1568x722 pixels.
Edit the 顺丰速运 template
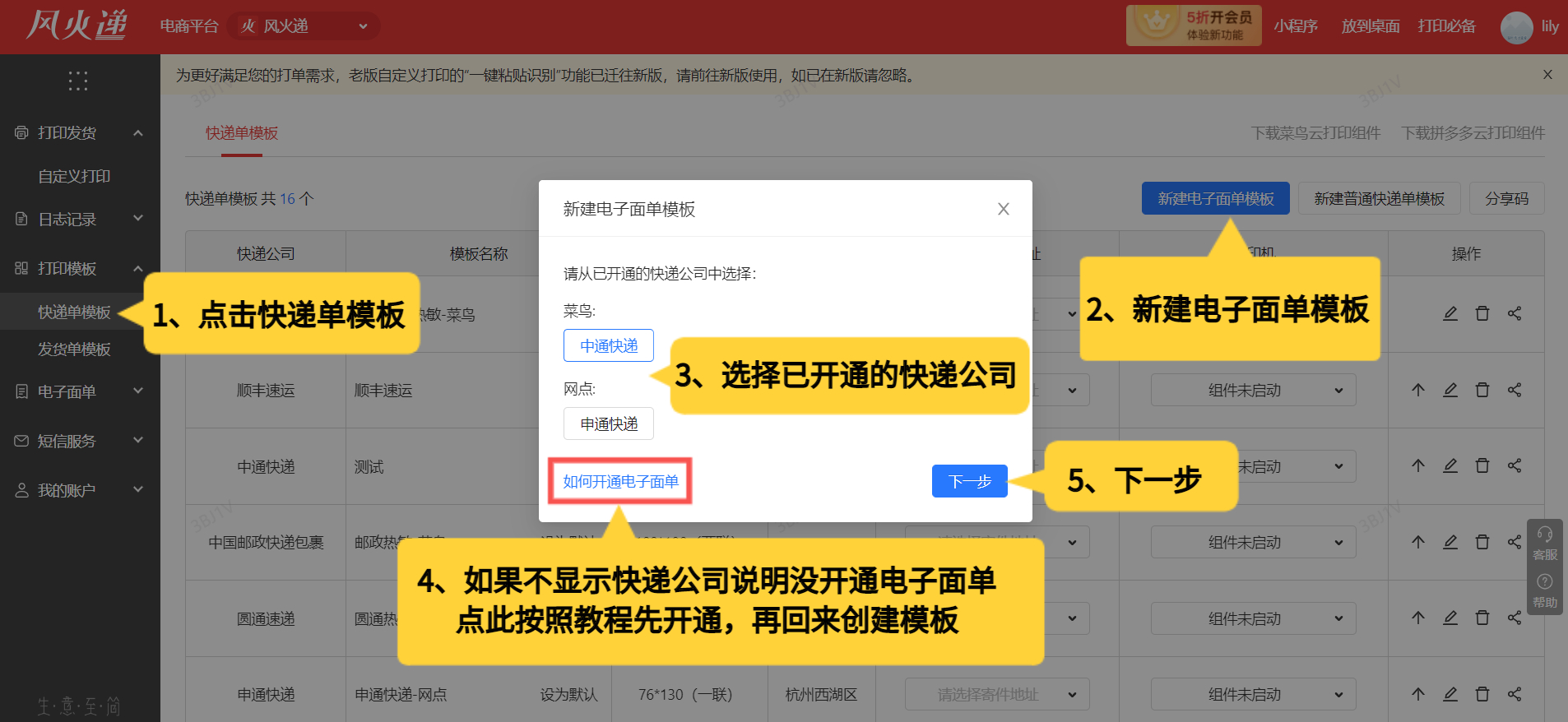[x=1450, y=390]
